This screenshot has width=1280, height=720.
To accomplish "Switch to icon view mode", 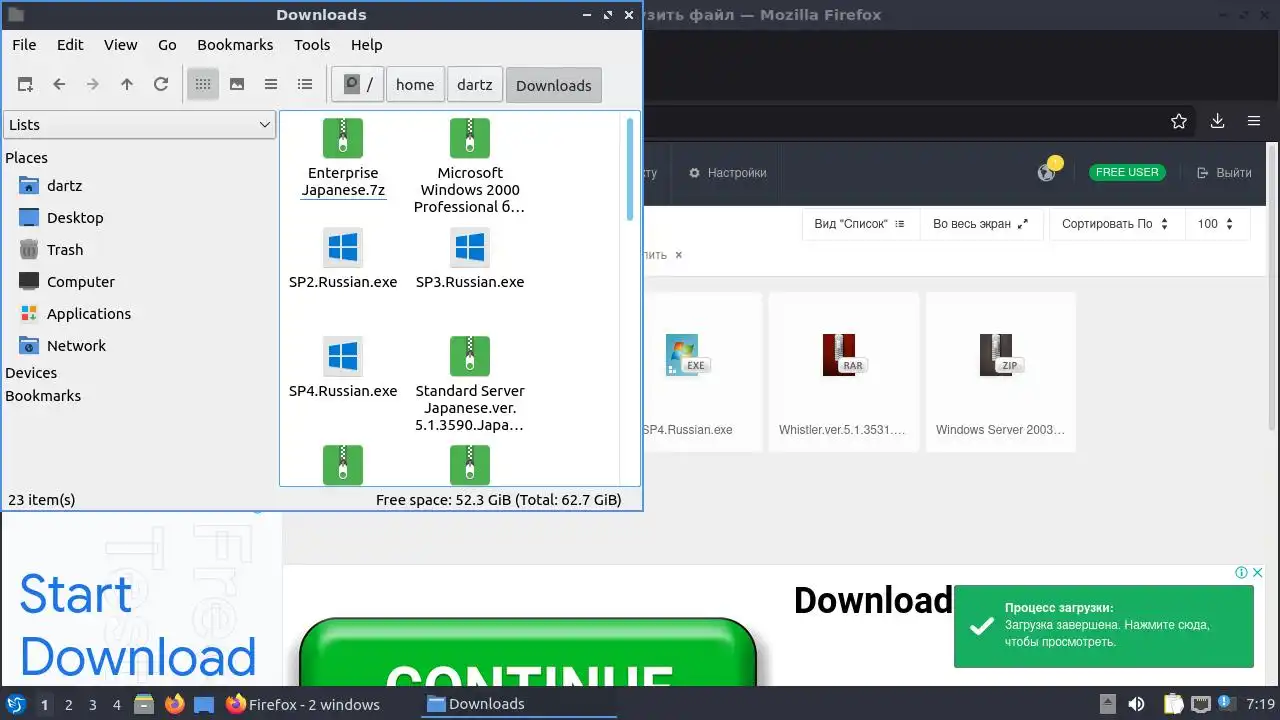I will pos(203,85).
